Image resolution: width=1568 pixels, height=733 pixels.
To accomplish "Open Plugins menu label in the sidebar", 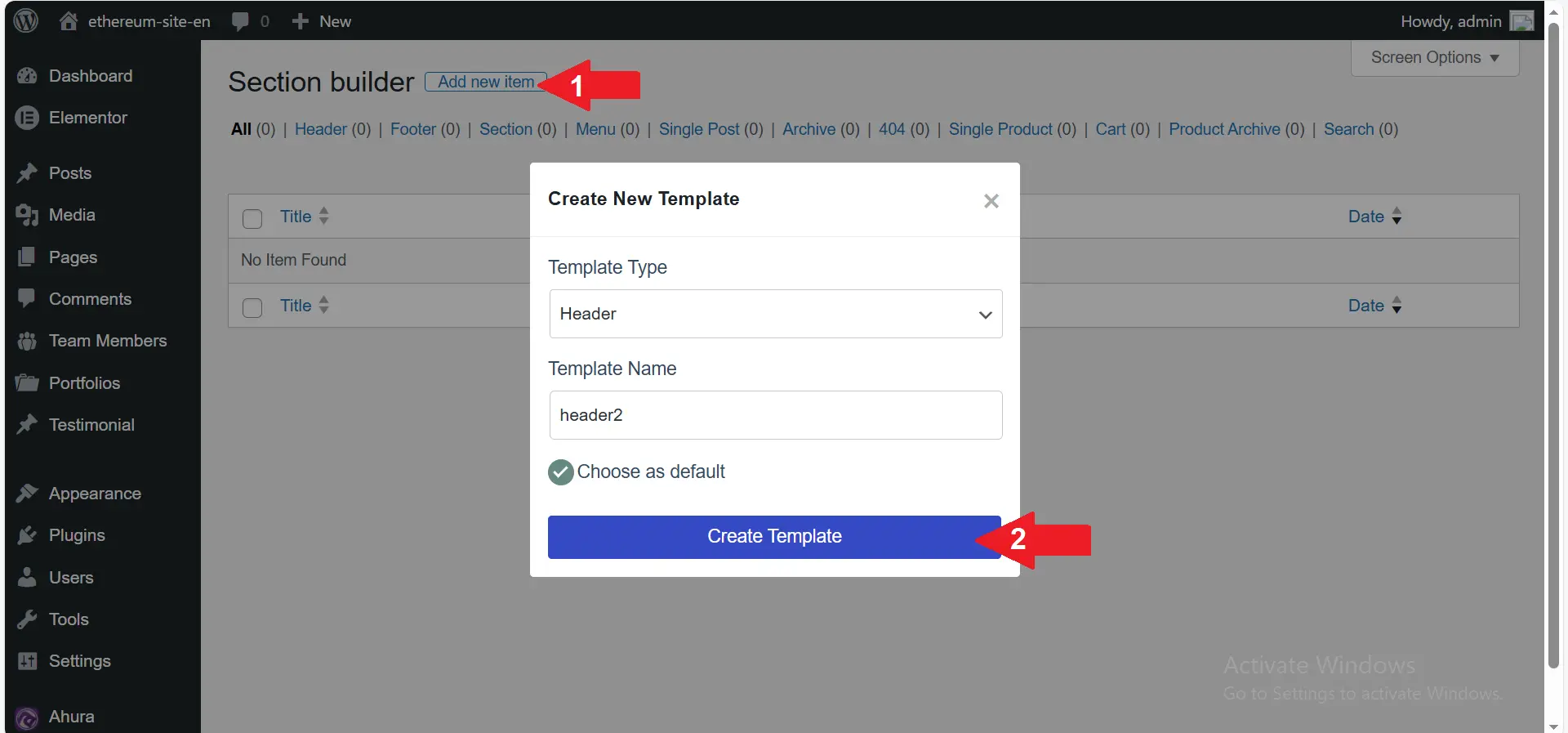I will [77, 535].
